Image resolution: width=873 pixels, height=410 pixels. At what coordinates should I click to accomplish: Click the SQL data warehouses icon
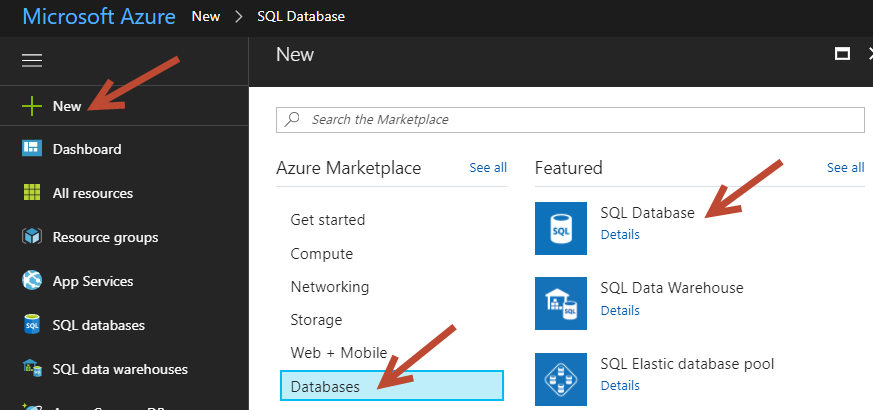(32, 369)
